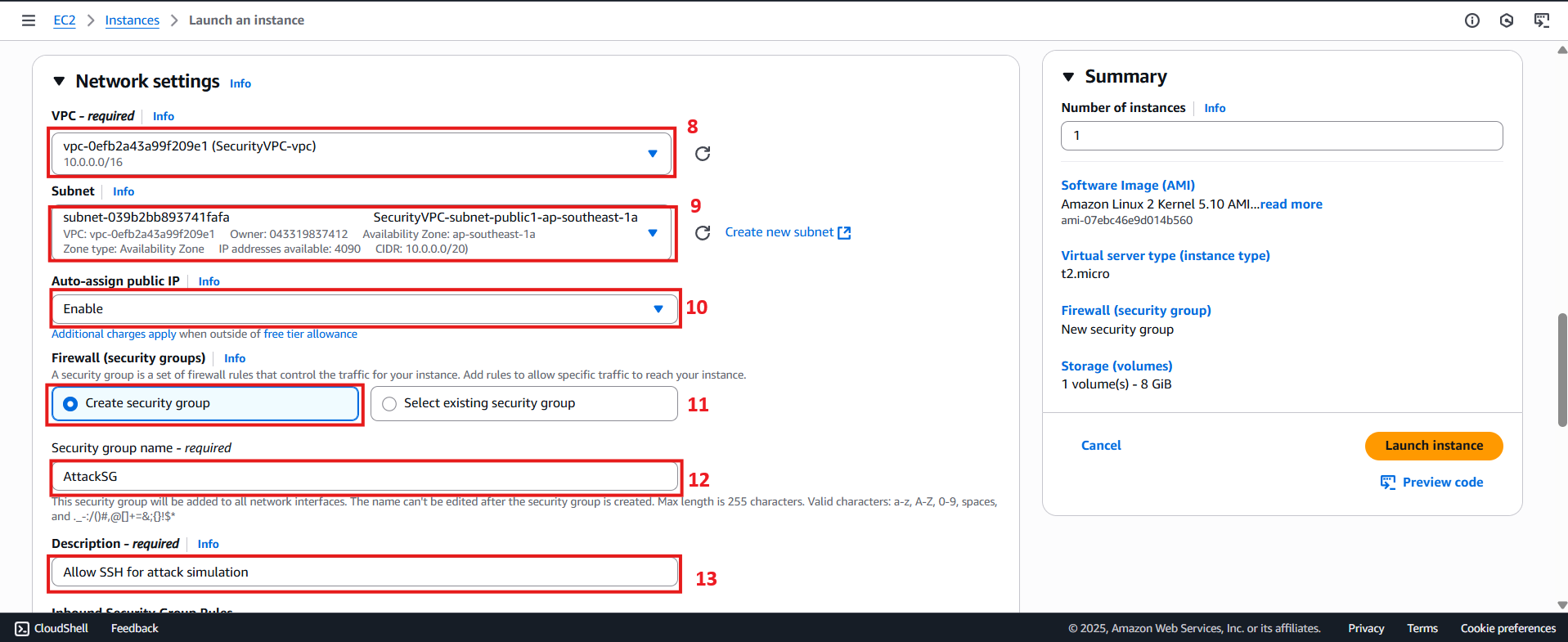Click the page vertical scrollbar thumb
Viewport: 1568px width, 642px height.
pyautogui.click(x=1562, y=370)
